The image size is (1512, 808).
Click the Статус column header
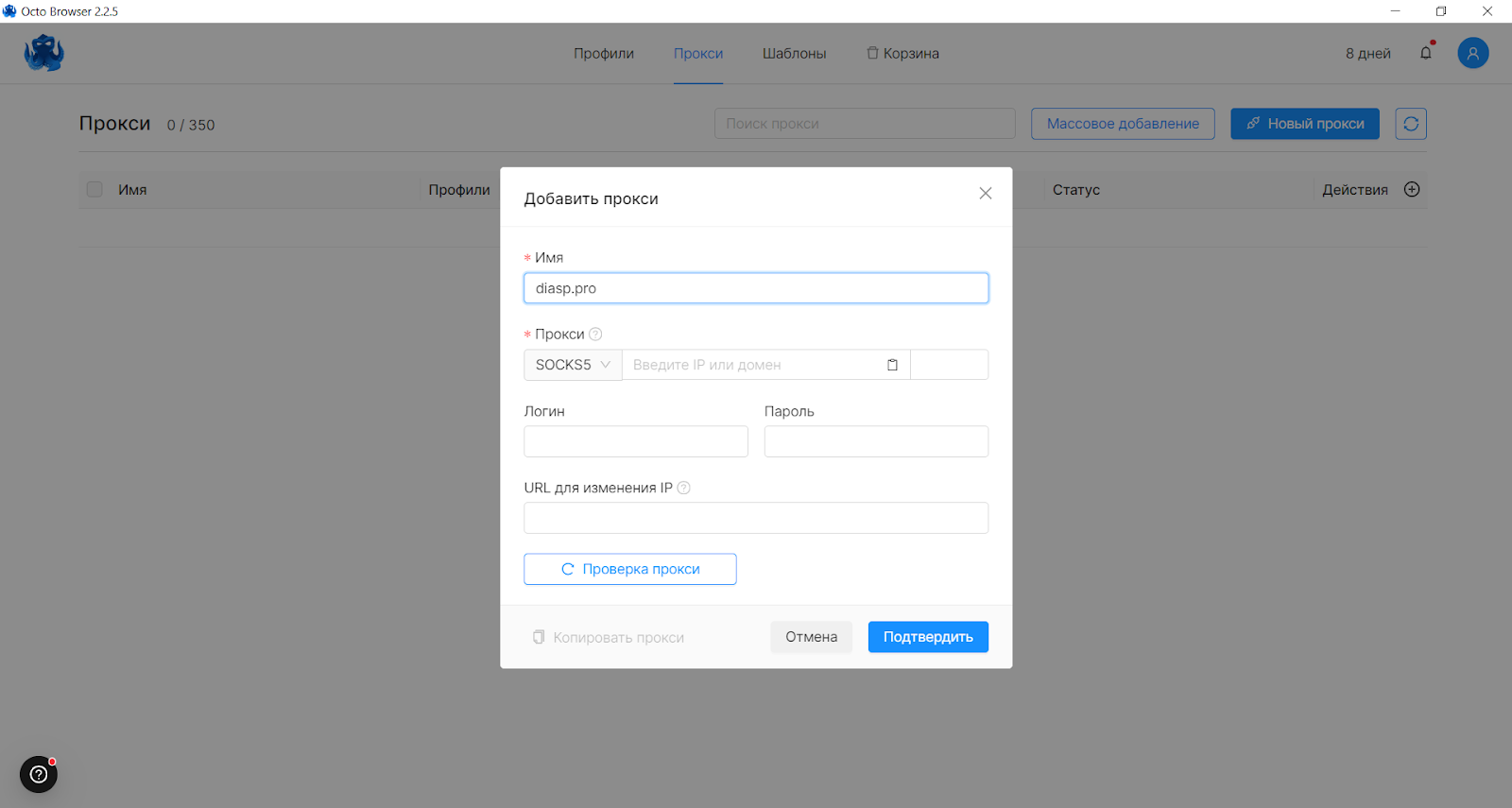(1076, 190)
